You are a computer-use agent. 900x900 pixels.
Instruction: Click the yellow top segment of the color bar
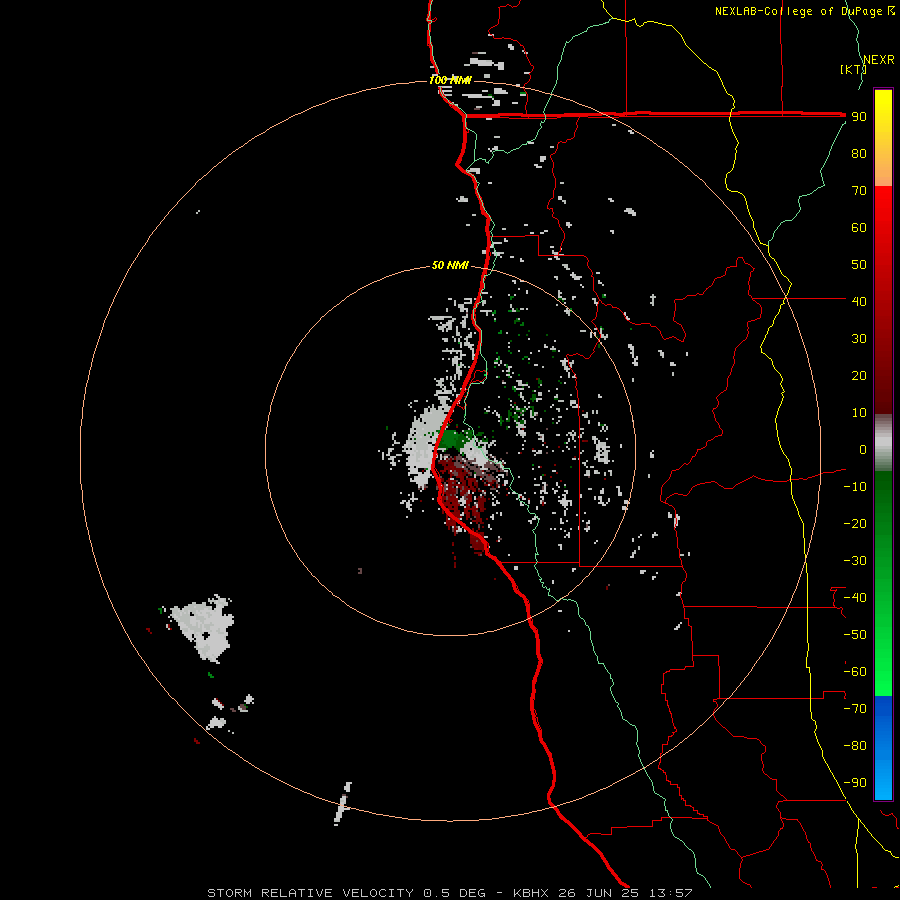tap(883, 138)
